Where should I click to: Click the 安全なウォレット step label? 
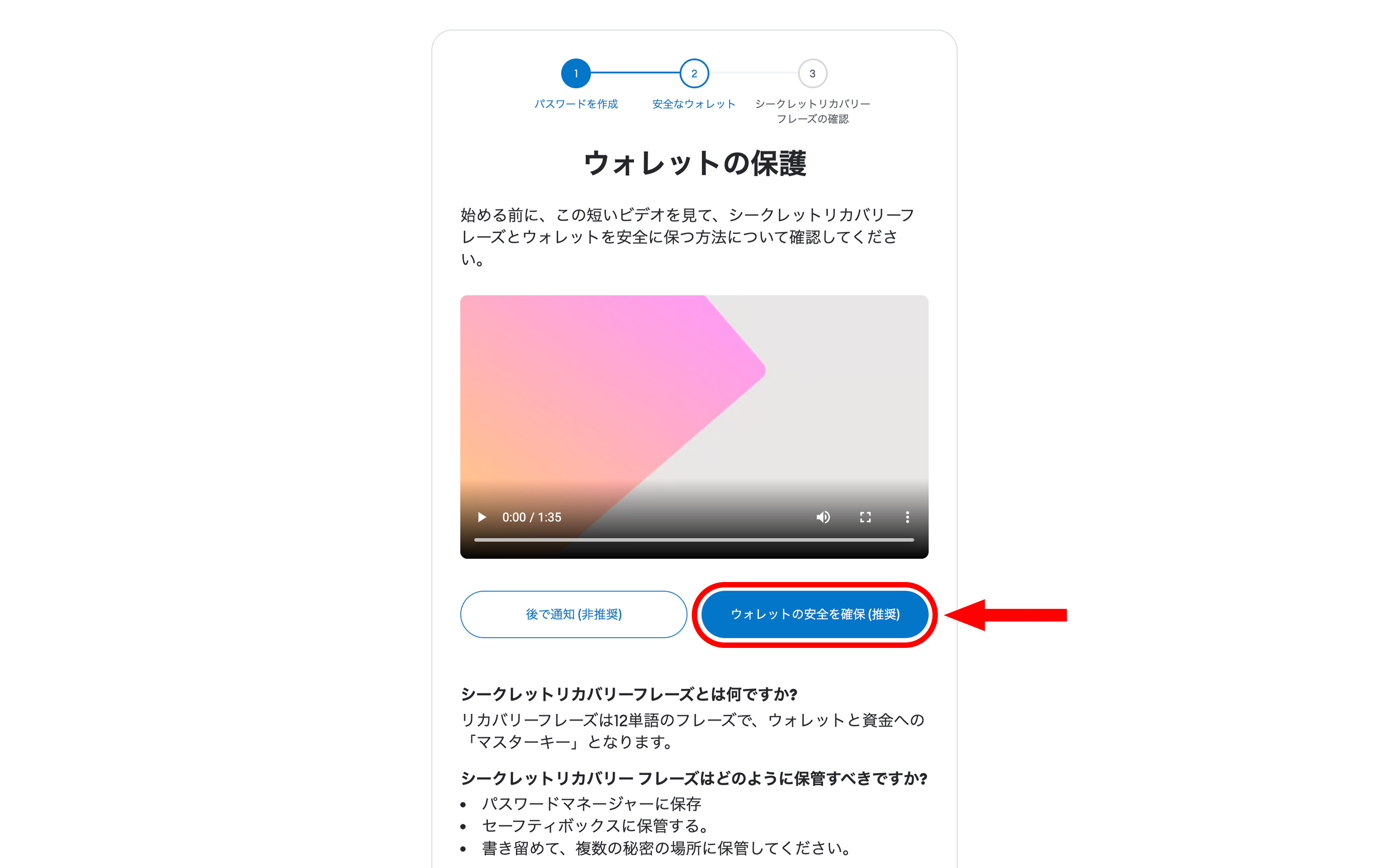pos(694,104)
